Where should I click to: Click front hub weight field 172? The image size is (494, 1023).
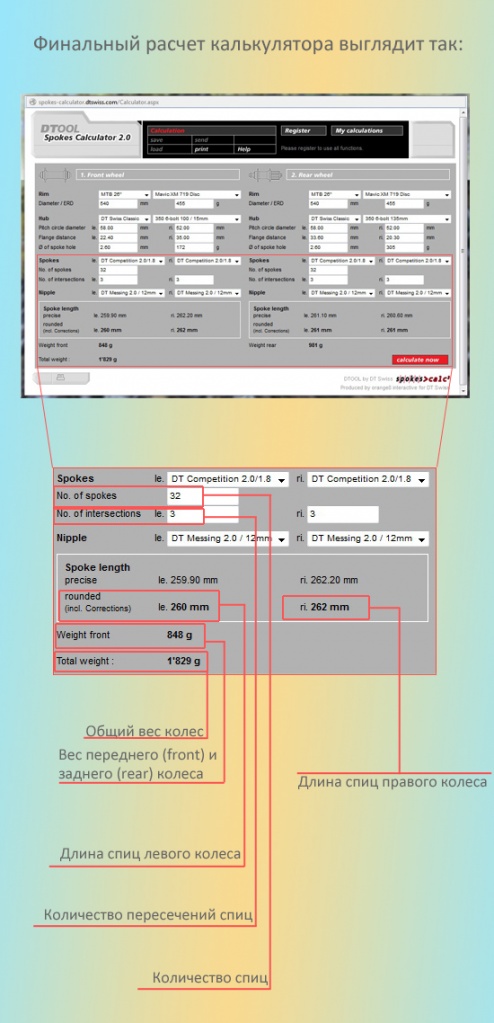pos(194,247)
